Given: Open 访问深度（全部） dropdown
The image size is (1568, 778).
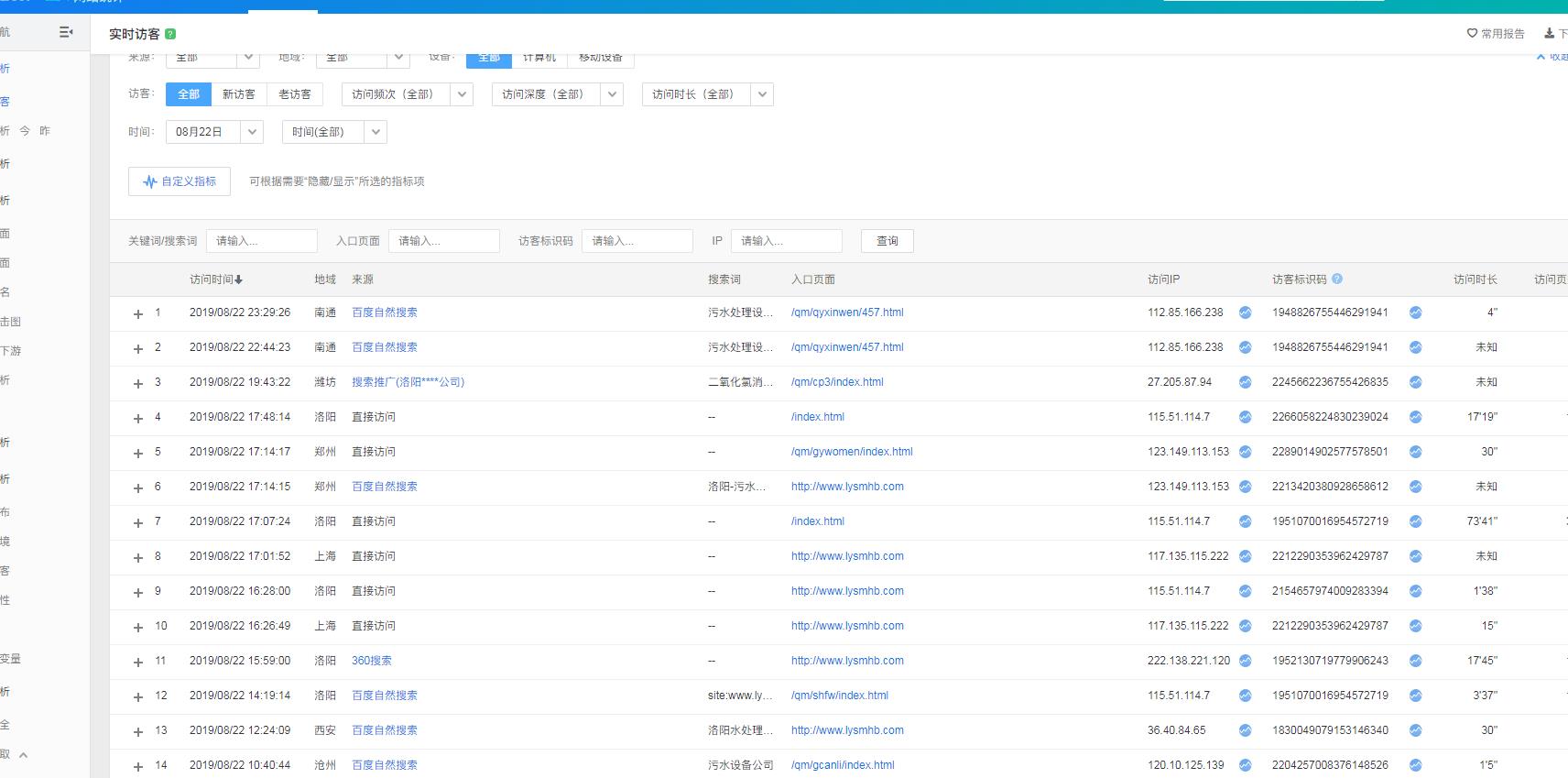Looking at the screenshot, I should click(x=558, y=94).
